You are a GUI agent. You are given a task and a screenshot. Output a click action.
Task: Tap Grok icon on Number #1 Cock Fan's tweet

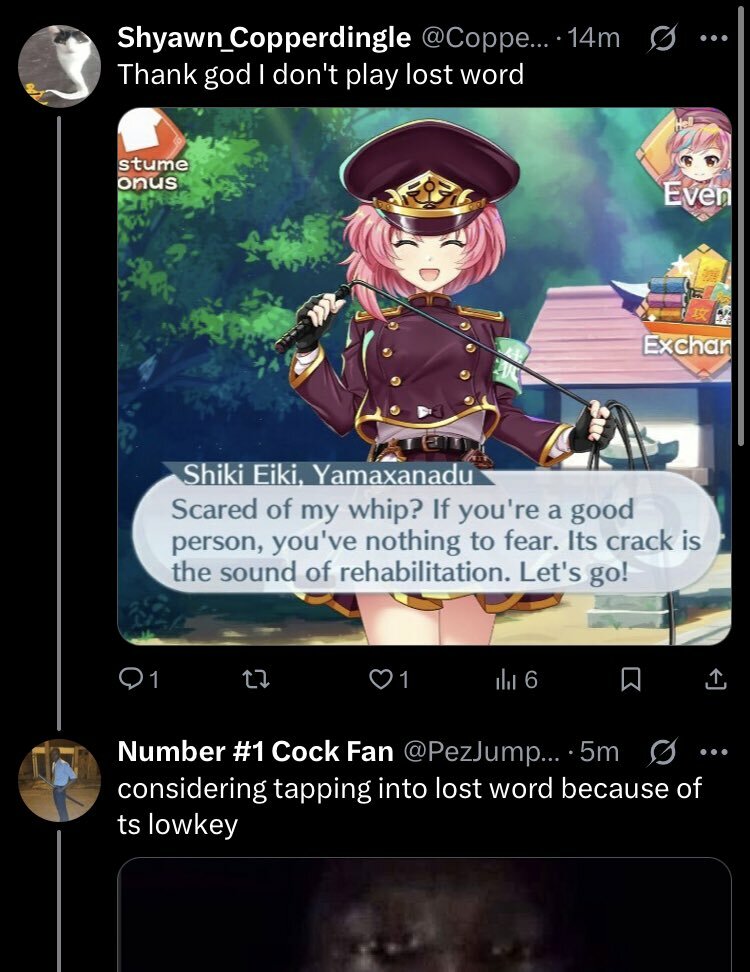coord(661,752)
